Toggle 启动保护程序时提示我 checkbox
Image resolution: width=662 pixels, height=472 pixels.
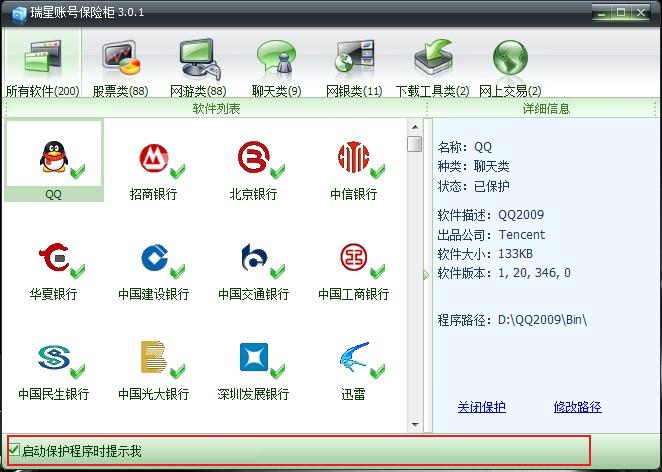point(14,450)
